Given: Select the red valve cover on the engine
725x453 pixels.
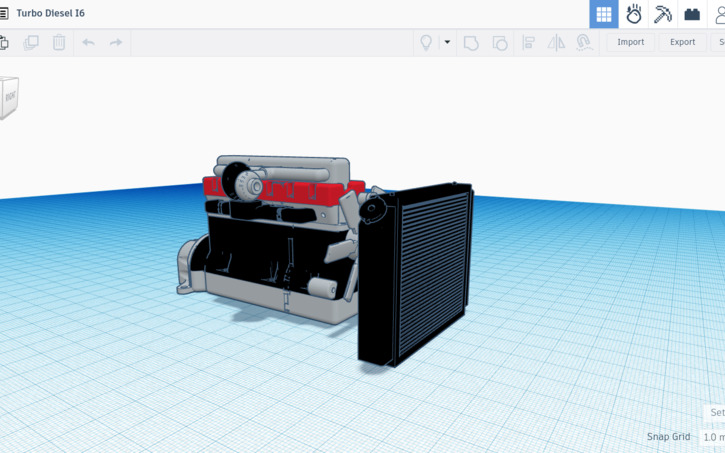Looking at the screenshot, I should pos(301,192).
